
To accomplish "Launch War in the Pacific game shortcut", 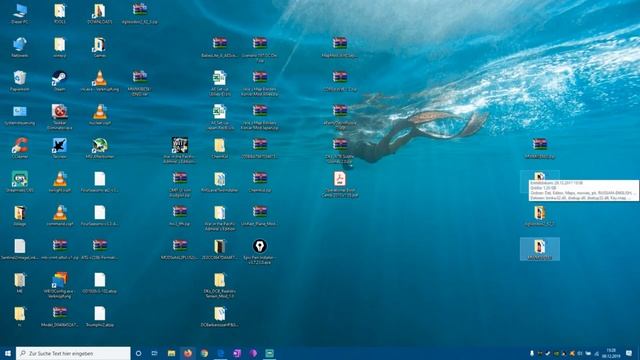I will (180, 151).
